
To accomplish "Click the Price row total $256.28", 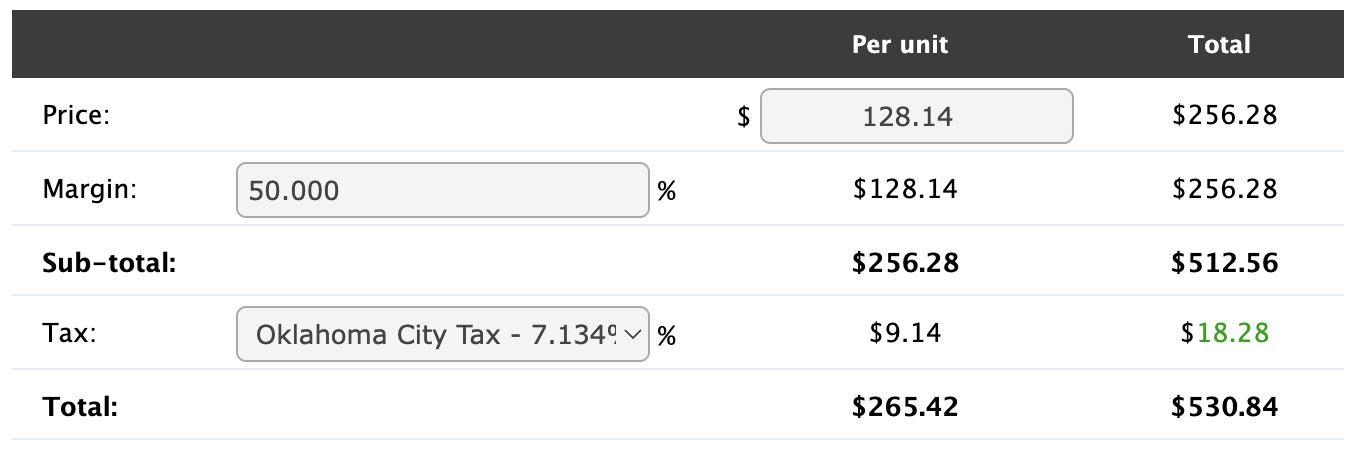I will click(x=1225, y=115).
